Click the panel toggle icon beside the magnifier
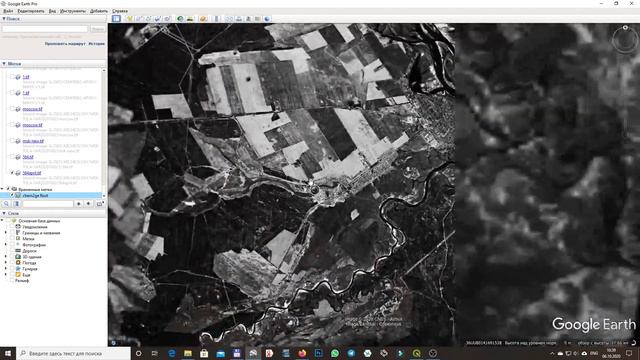This screenshot has width=640, height=360. tap(16, 203)
